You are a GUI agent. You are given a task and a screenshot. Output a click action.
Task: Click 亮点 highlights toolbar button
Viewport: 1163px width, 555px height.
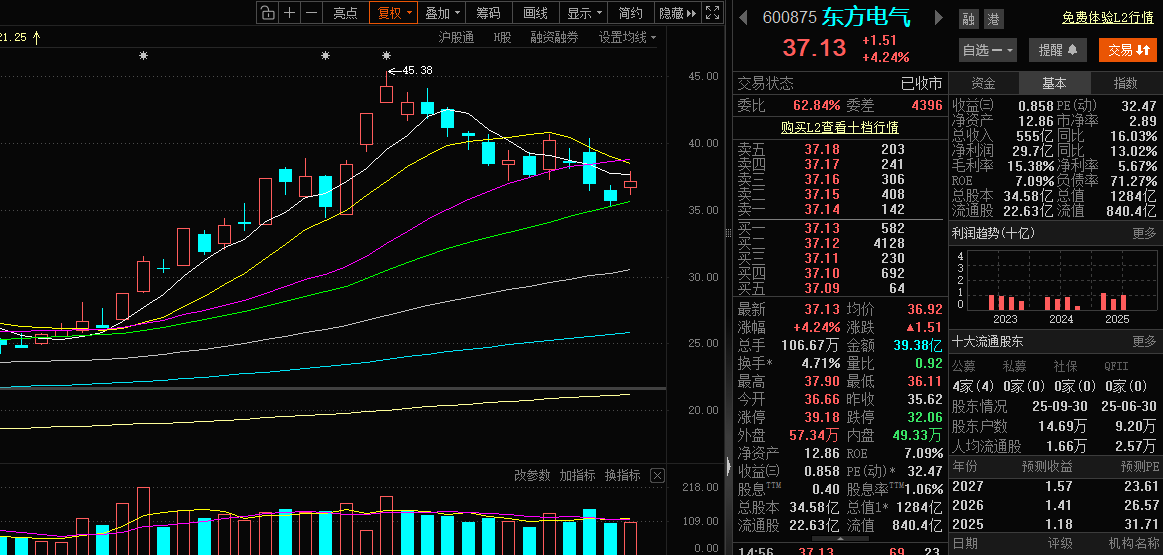345,13
